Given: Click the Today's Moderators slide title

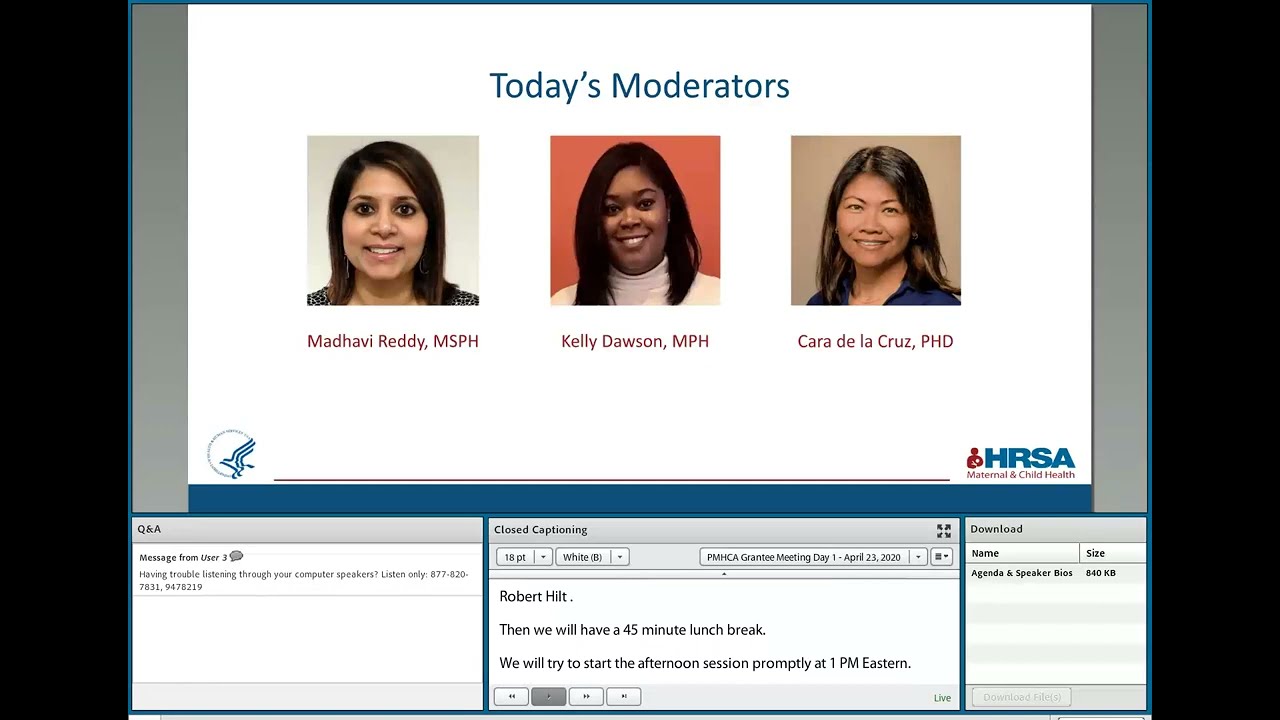Looking at the screenshot, I should pos(639,86).
